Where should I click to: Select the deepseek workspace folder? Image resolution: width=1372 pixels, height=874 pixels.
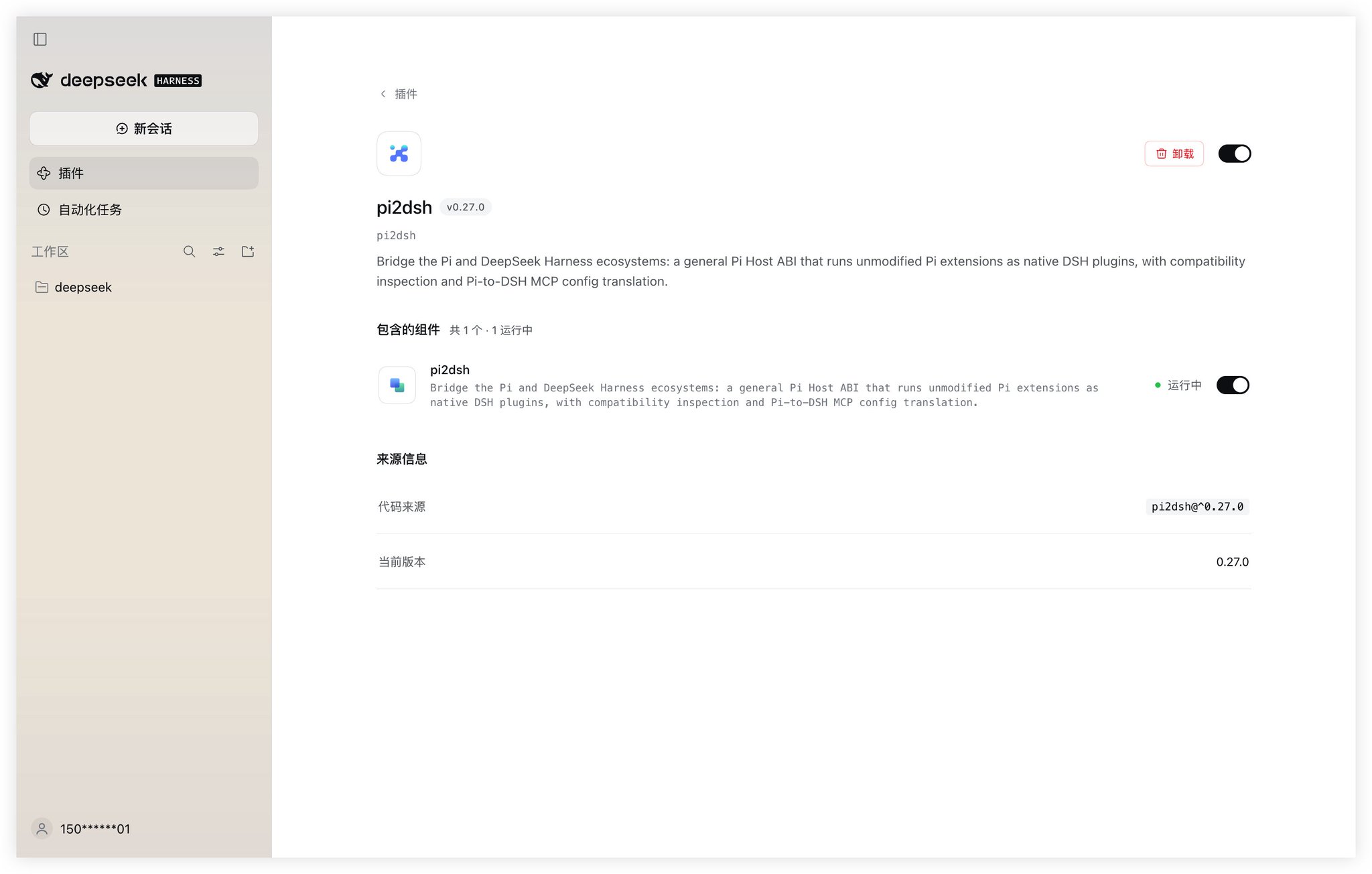coord(143,287)
